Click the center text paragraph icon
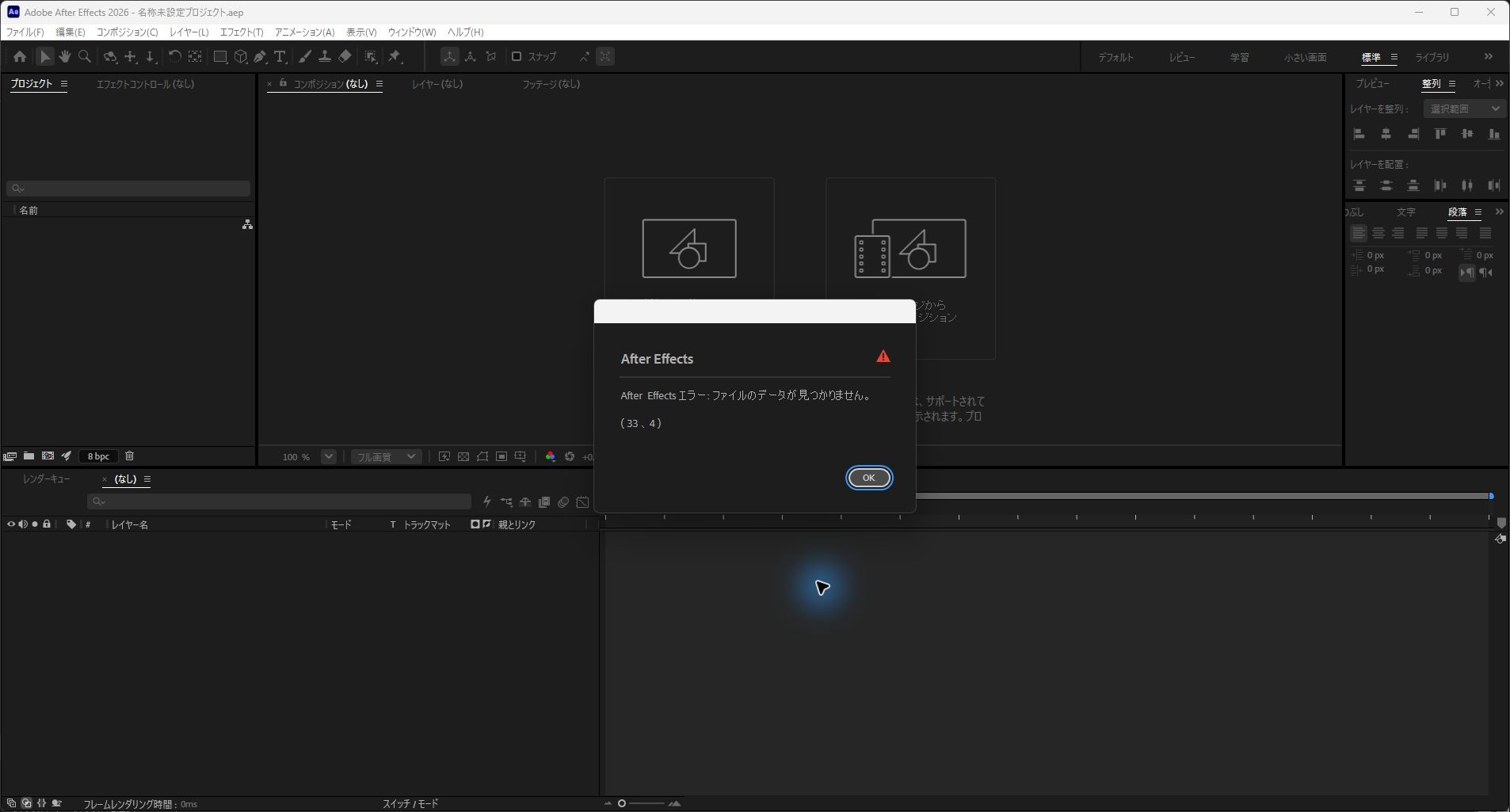The width and height of the screenshot is (1510, 812). tap(1378, 233)
